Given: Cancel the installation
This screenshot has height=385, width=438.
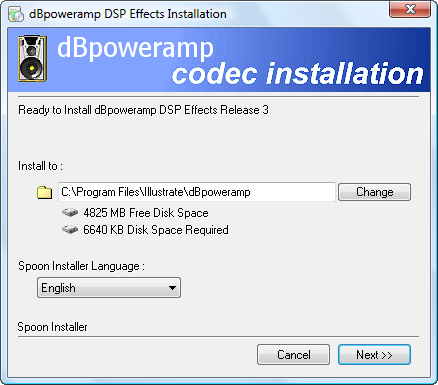Looking at the screenshot, I should coord(293,355).
